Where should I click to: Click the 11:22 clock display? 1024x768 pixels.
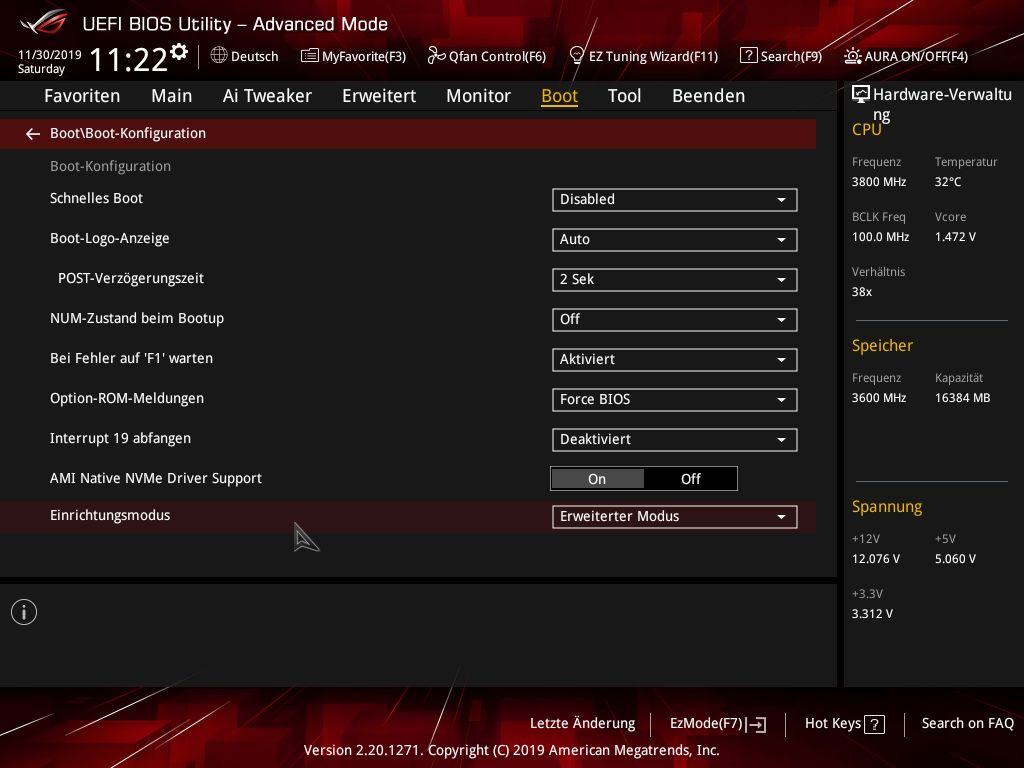[129, 59]
